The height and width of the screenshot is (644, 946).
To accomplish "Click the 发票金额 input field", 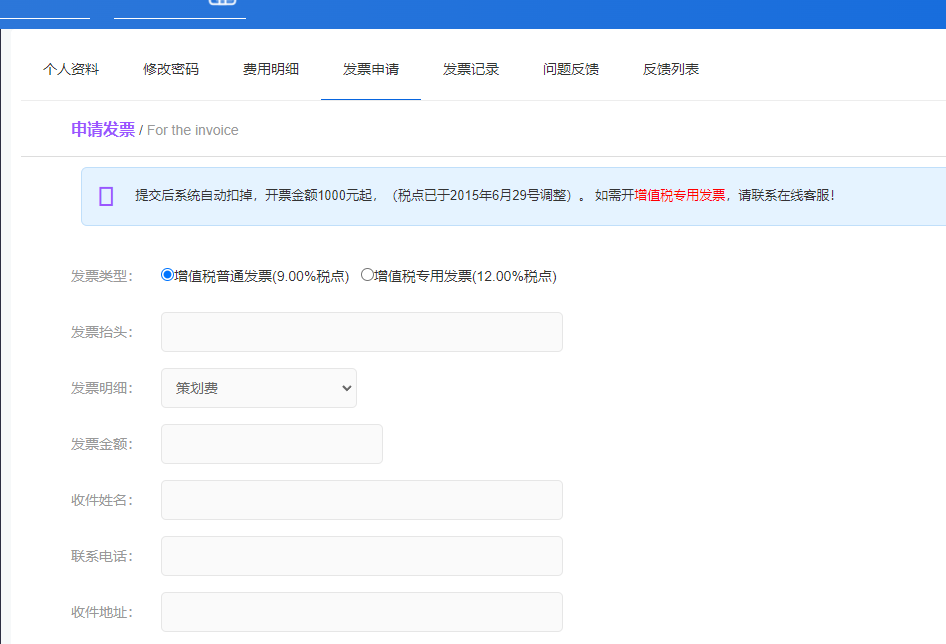I will coord(271,444).
